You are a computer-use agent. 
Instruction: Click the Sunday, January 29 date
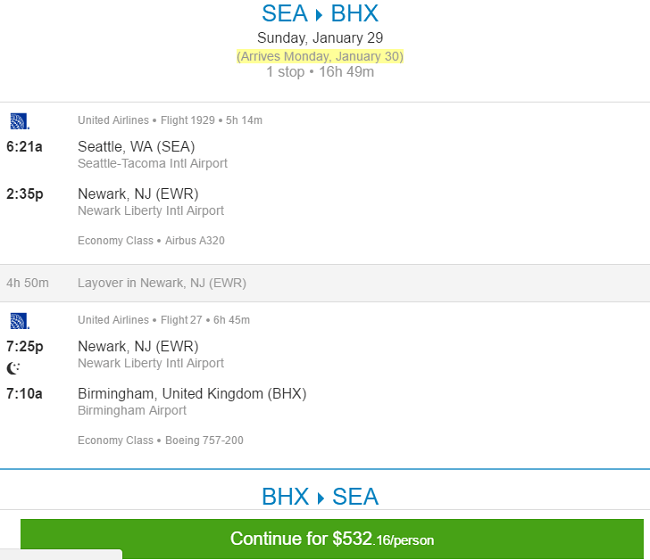(x=320, y=38)
